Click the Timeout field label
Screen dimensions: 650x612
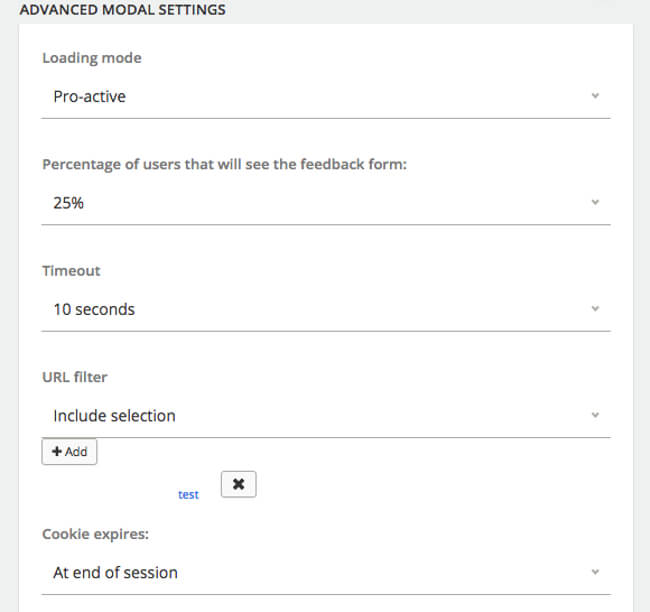pos(71,270)
